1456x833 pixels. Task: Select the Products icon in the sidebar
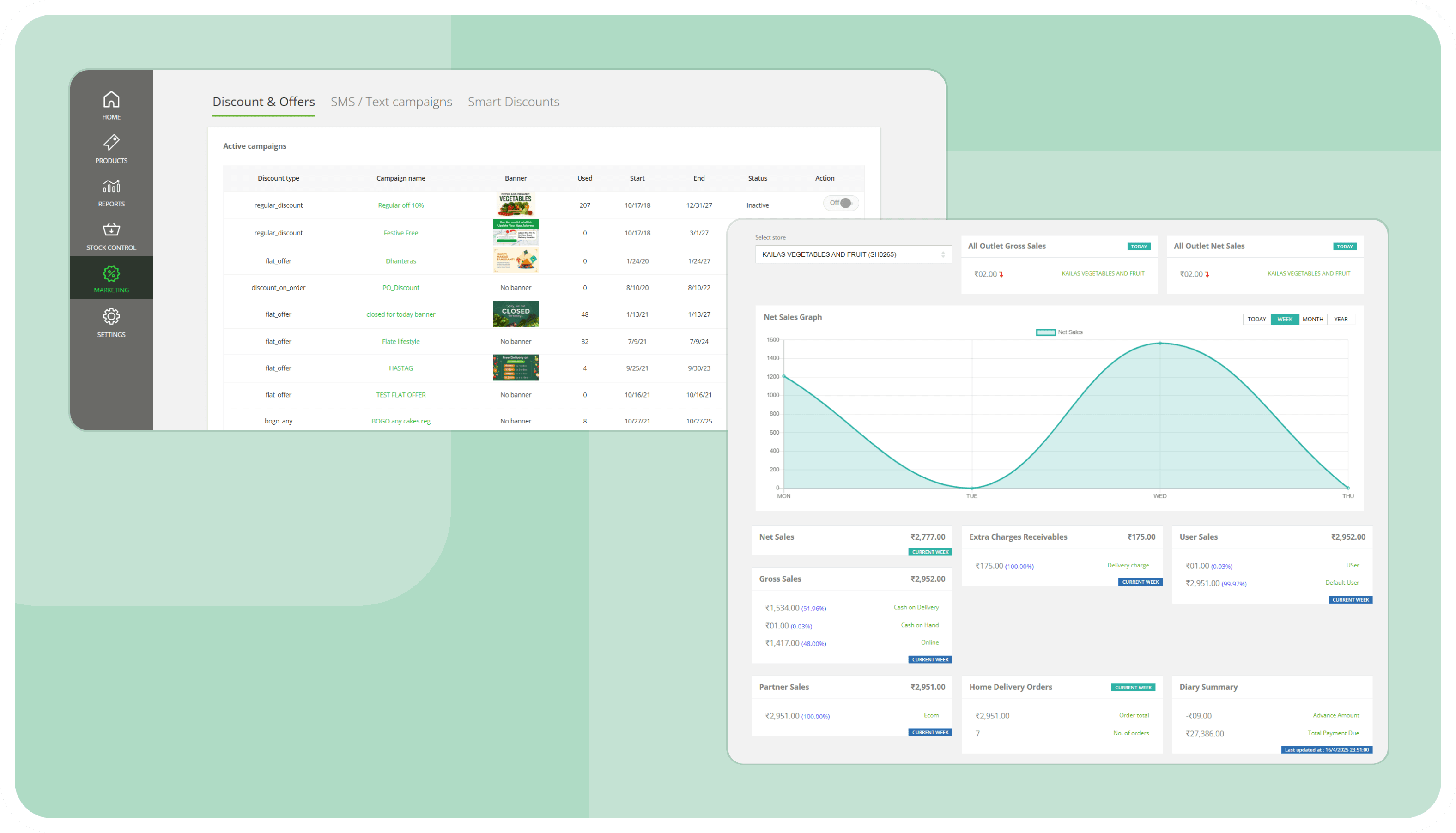click(x=111, y=148)
